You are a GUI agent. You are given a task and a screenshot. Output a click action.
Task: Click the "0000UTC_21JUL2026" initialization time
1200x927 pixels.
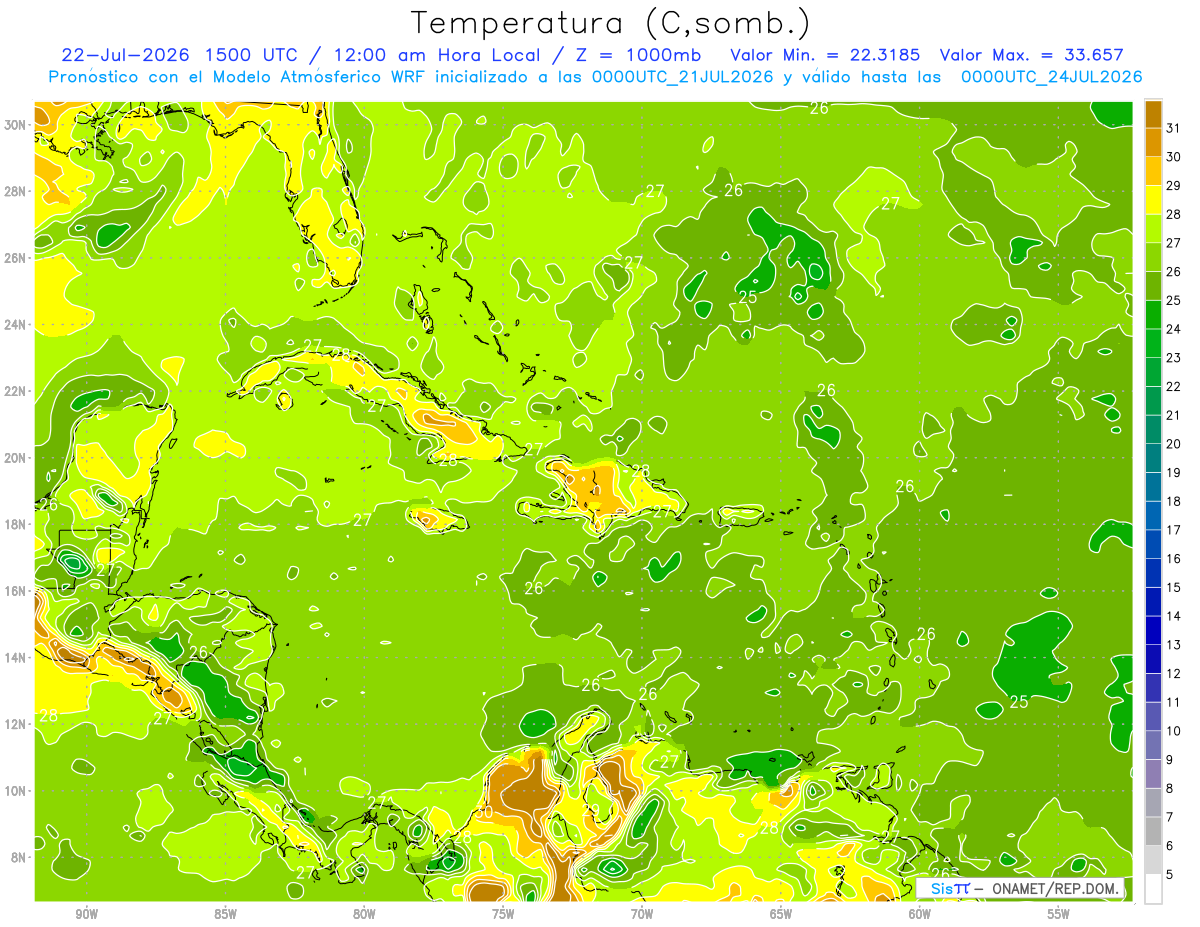coord(682,77)
